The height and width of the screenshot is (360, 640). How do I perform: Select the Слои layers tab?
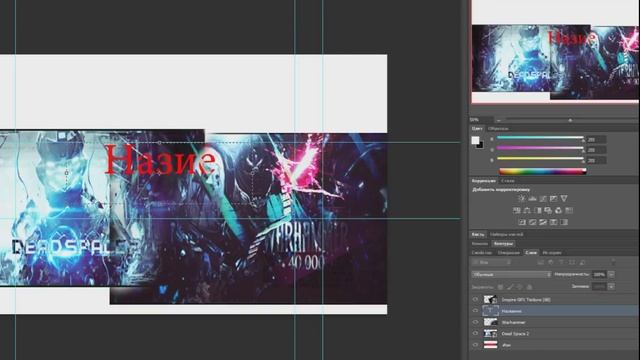[x=531, y=253]
